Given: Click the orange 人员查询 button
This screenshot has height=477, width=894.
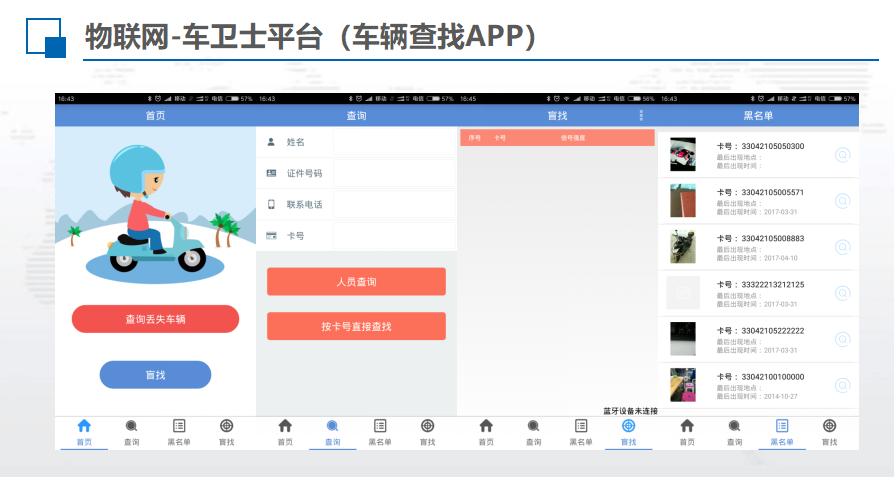Looking at the screenshot, I should tap(356, 282).
